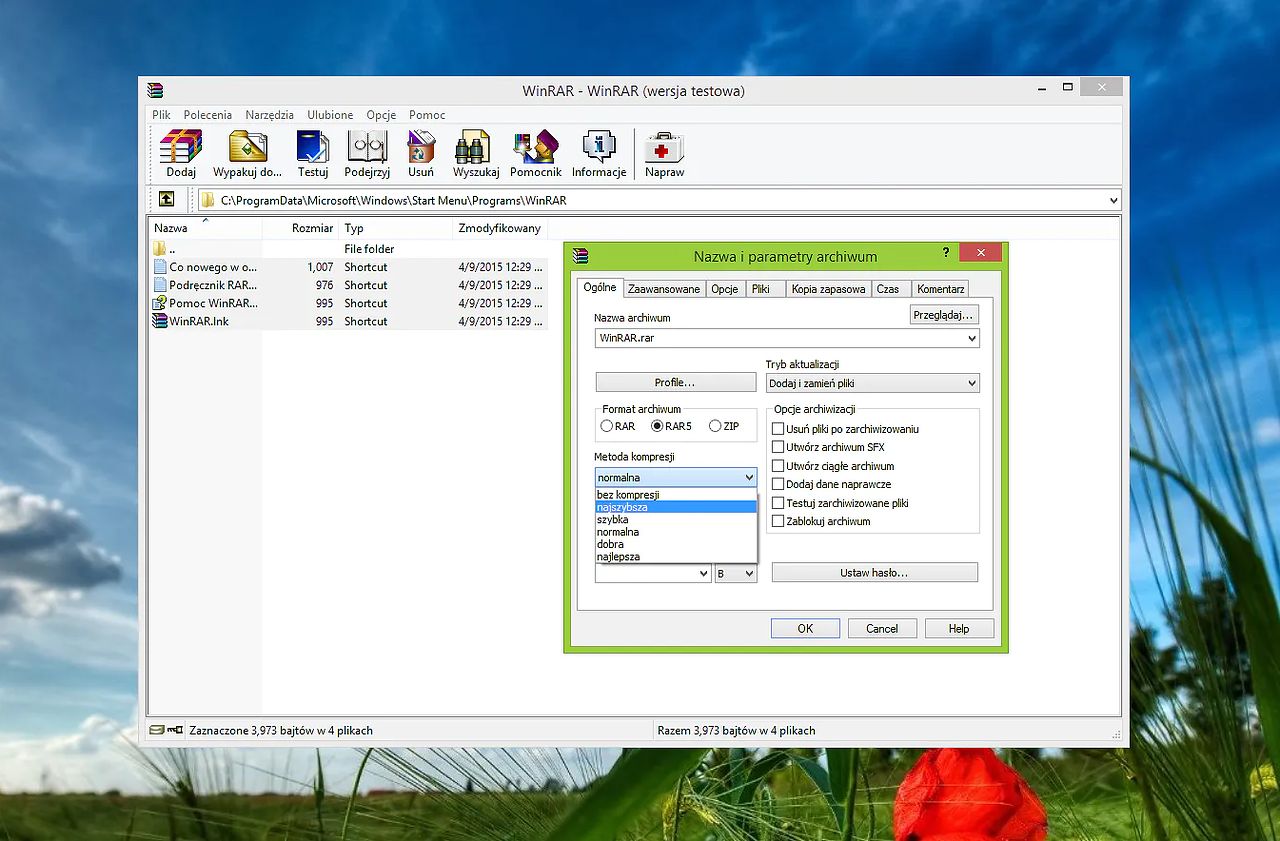This screenshot has width=1280, height=841.
Task: Open the size unit 'B' dropdown
Action: coord(749,574)
